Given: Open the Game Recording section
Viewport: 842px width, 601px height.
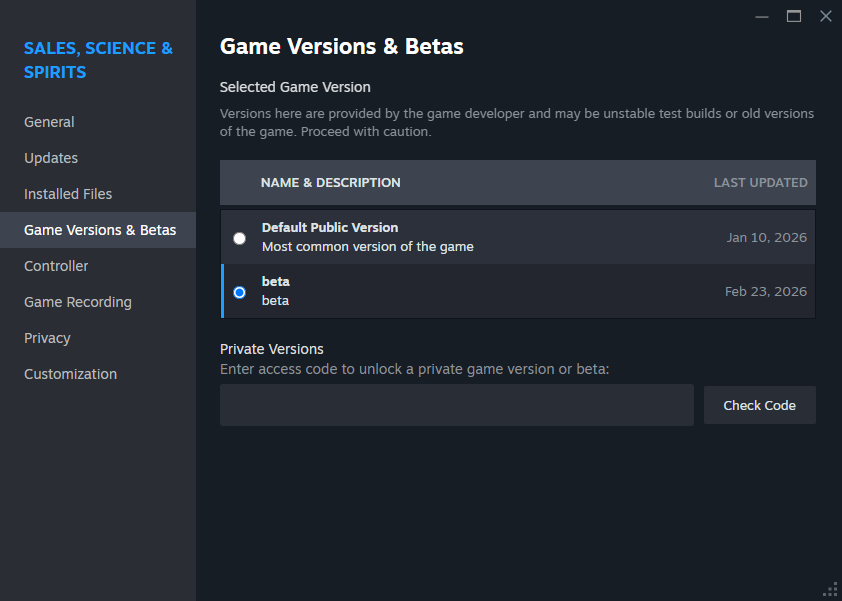Looking at the screenshot, I should (78, 302).
